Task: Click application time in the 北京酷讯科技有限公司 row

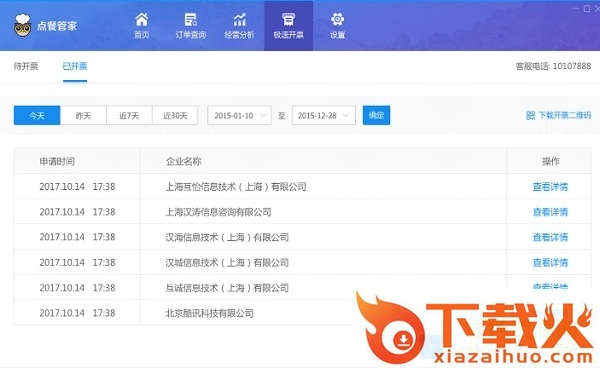Action: pos(77,313)
